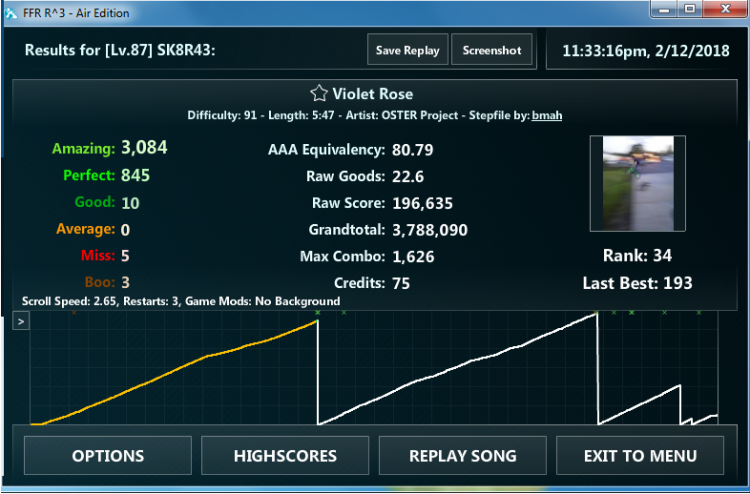
Task: Expand the graph panel with the arrow button
Action: pyautogui.click(x=20, y=321)
